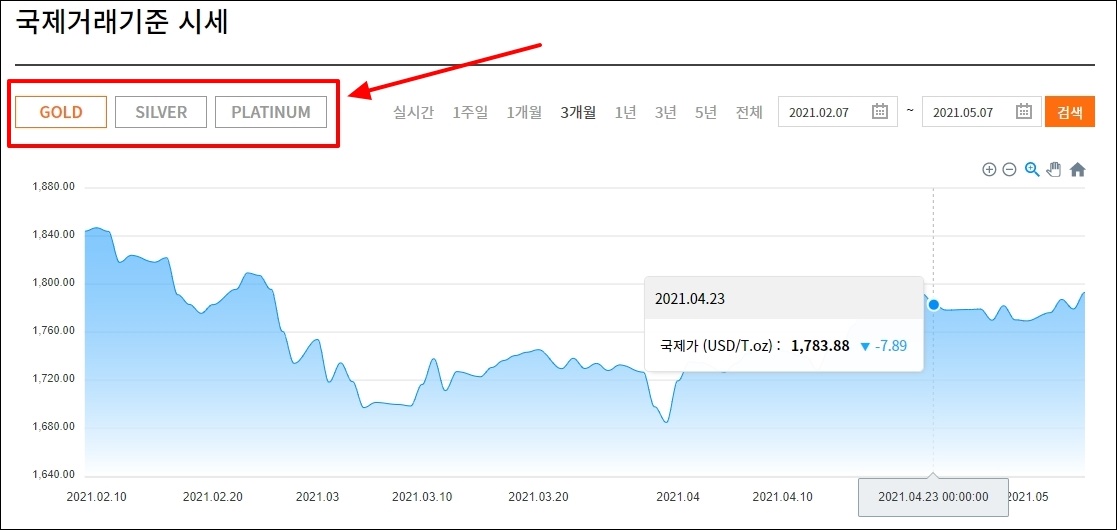Select the 전체 full period
Screen dimensions: 1117x530
[x=749, y=113]
